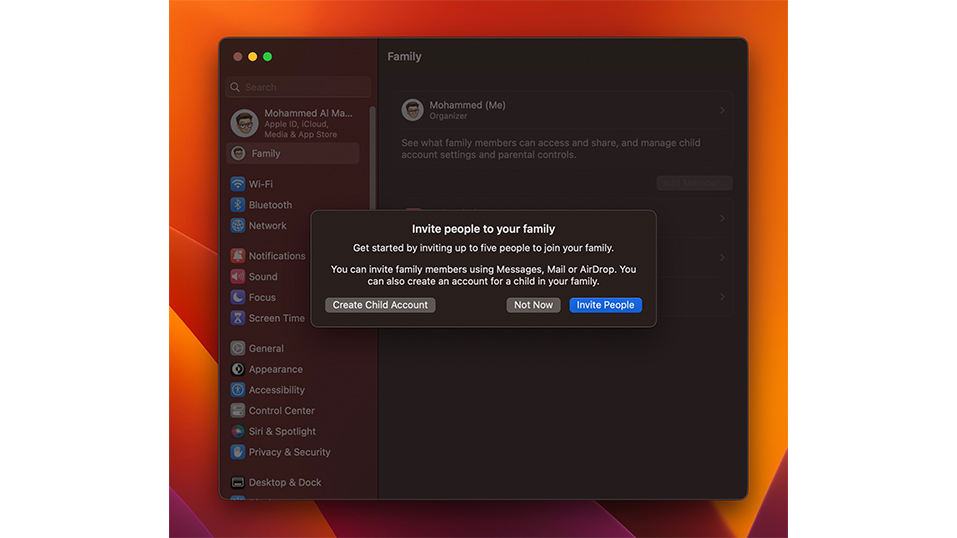This screenshot has height=538, width=957.
Task: Open the Apple ID profile avatar
Action: click(244, 123)
